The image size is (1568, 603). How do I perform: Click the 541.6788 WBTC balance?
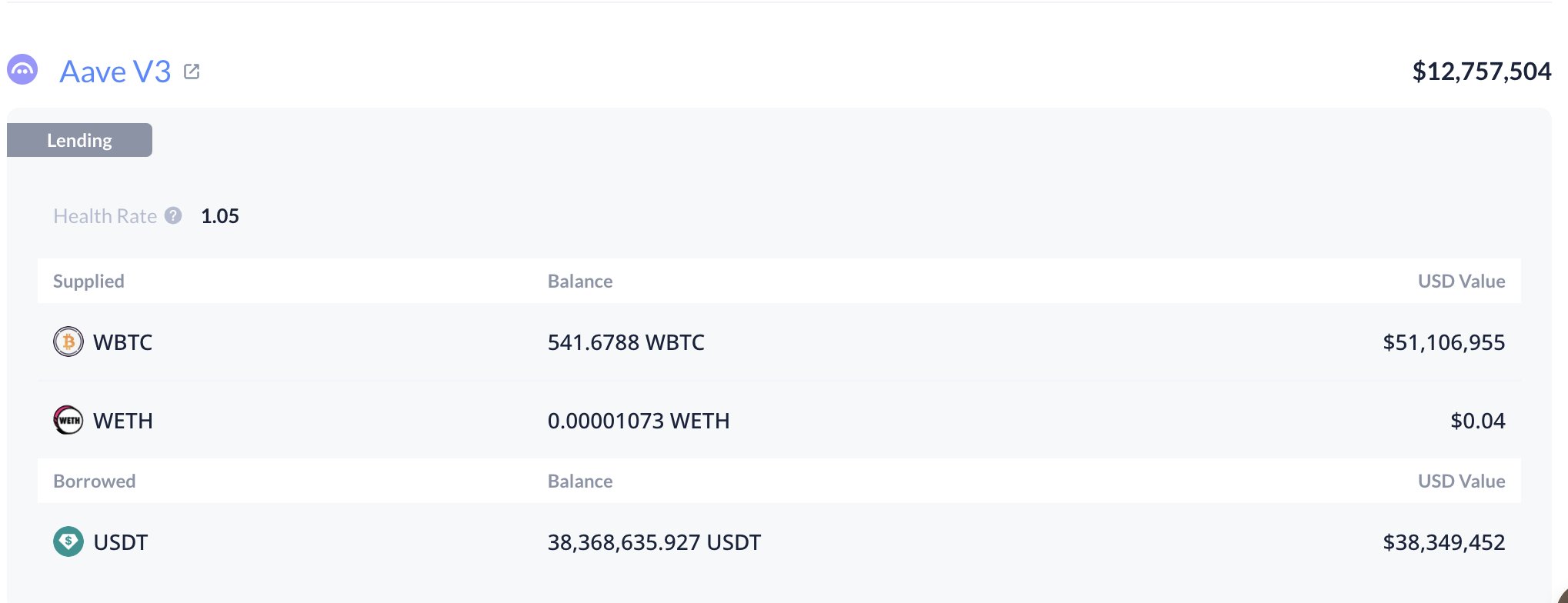[x=626, y=342]
